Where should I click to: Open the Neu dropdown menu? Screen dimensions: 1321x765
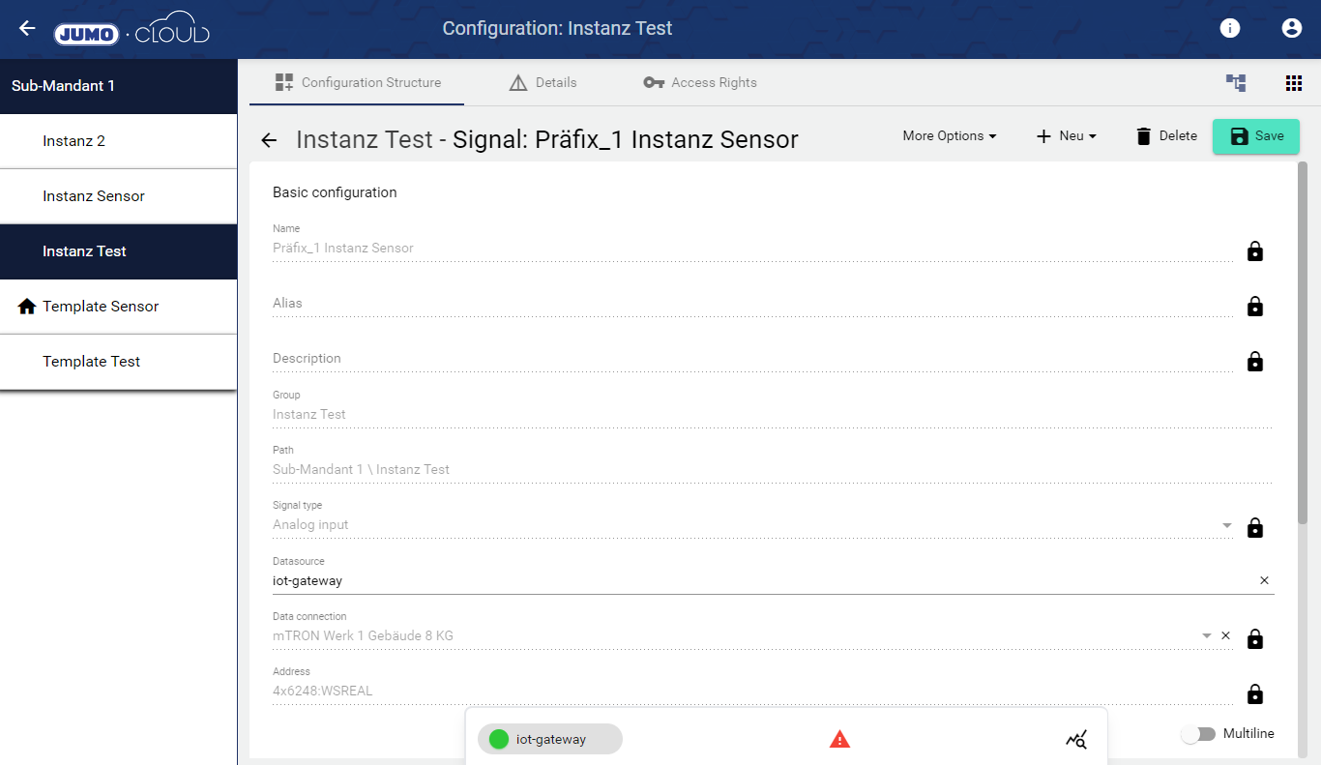pos(1066,136)
